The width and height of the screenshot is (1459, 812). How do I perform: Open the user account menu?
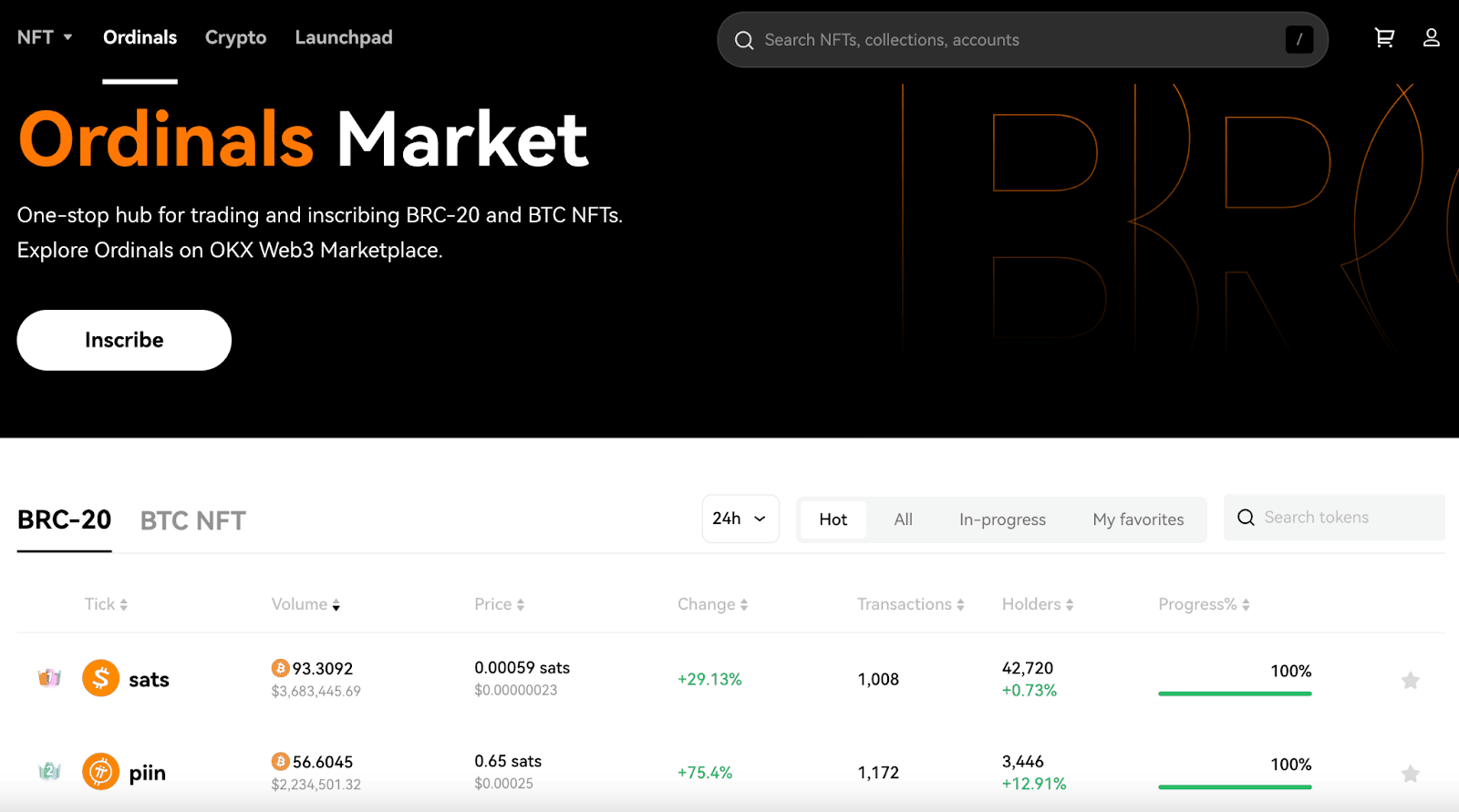tap(1432, 37)
